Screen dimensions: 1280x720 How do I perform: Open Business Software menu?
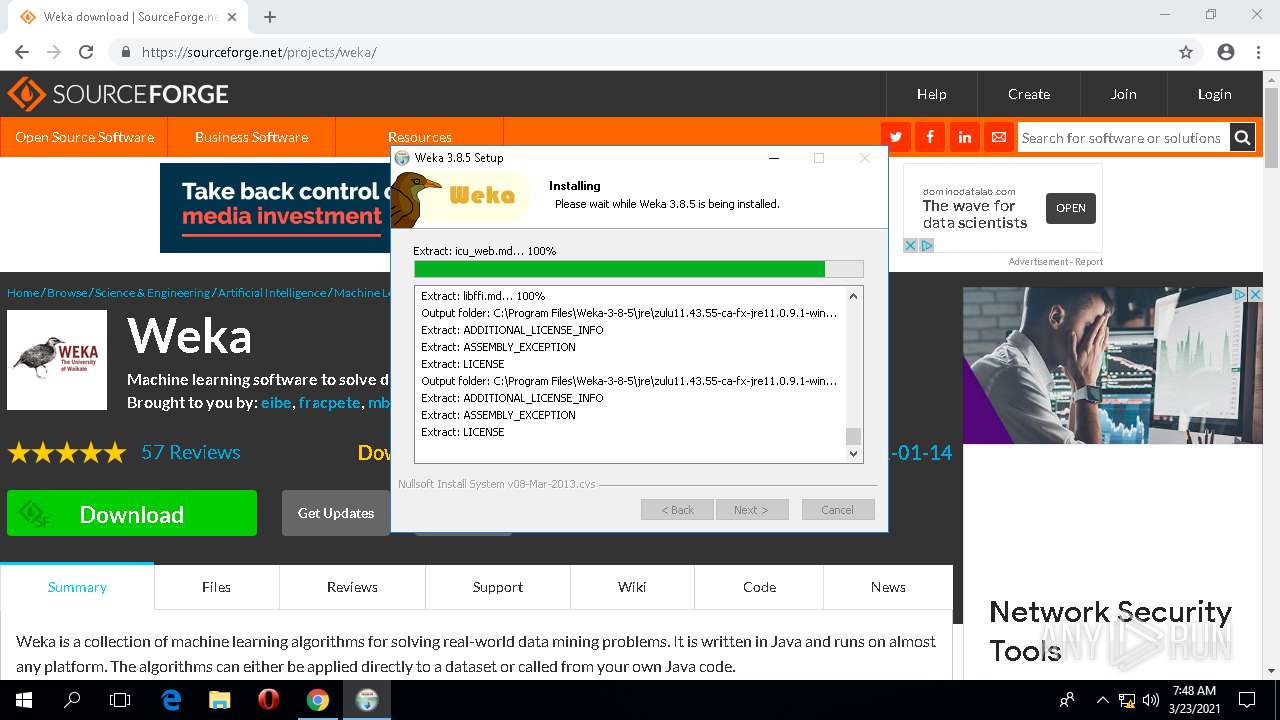coord(251,137)
